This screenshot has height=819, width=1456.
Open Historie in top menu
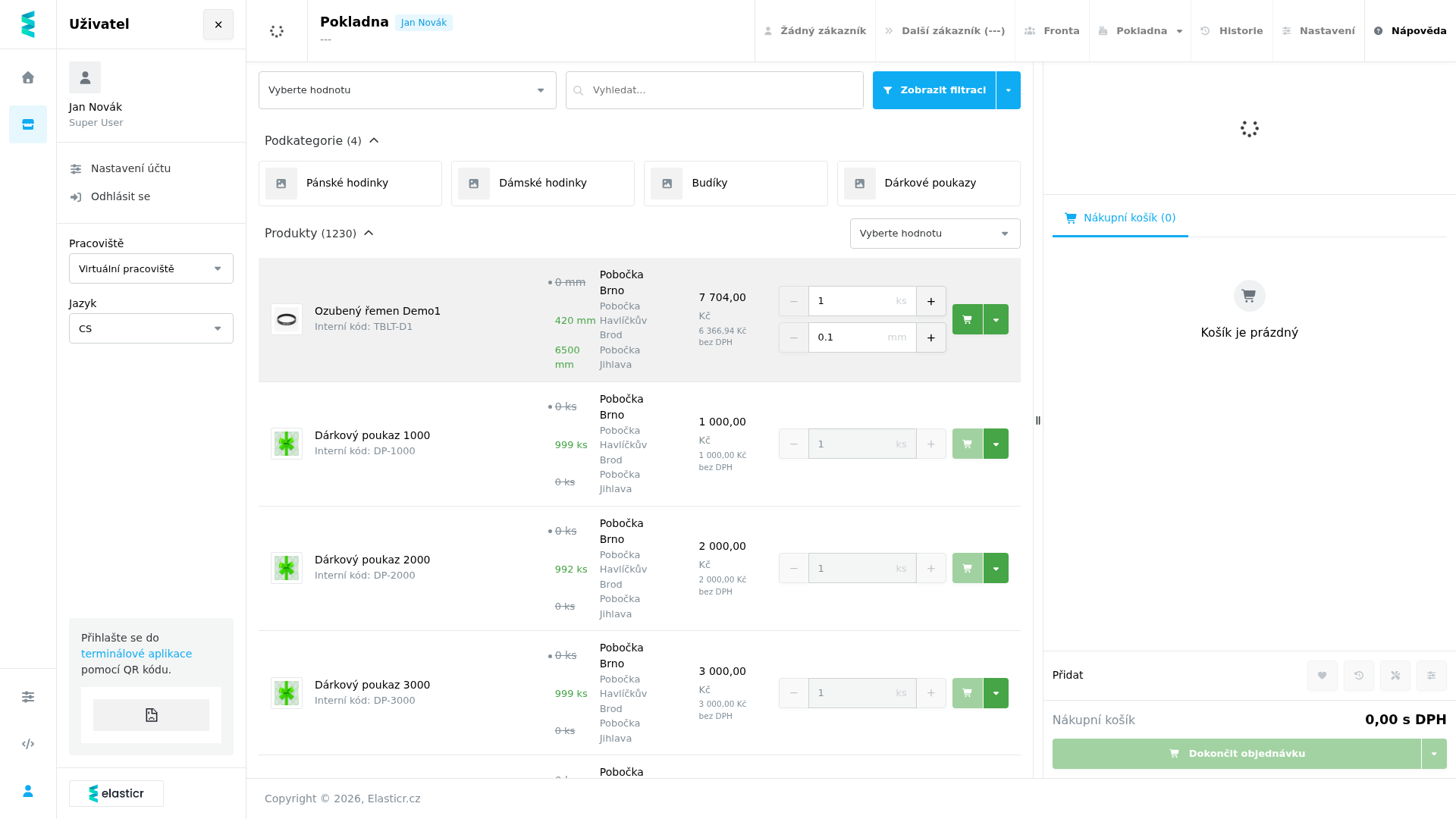[1232, 31]
